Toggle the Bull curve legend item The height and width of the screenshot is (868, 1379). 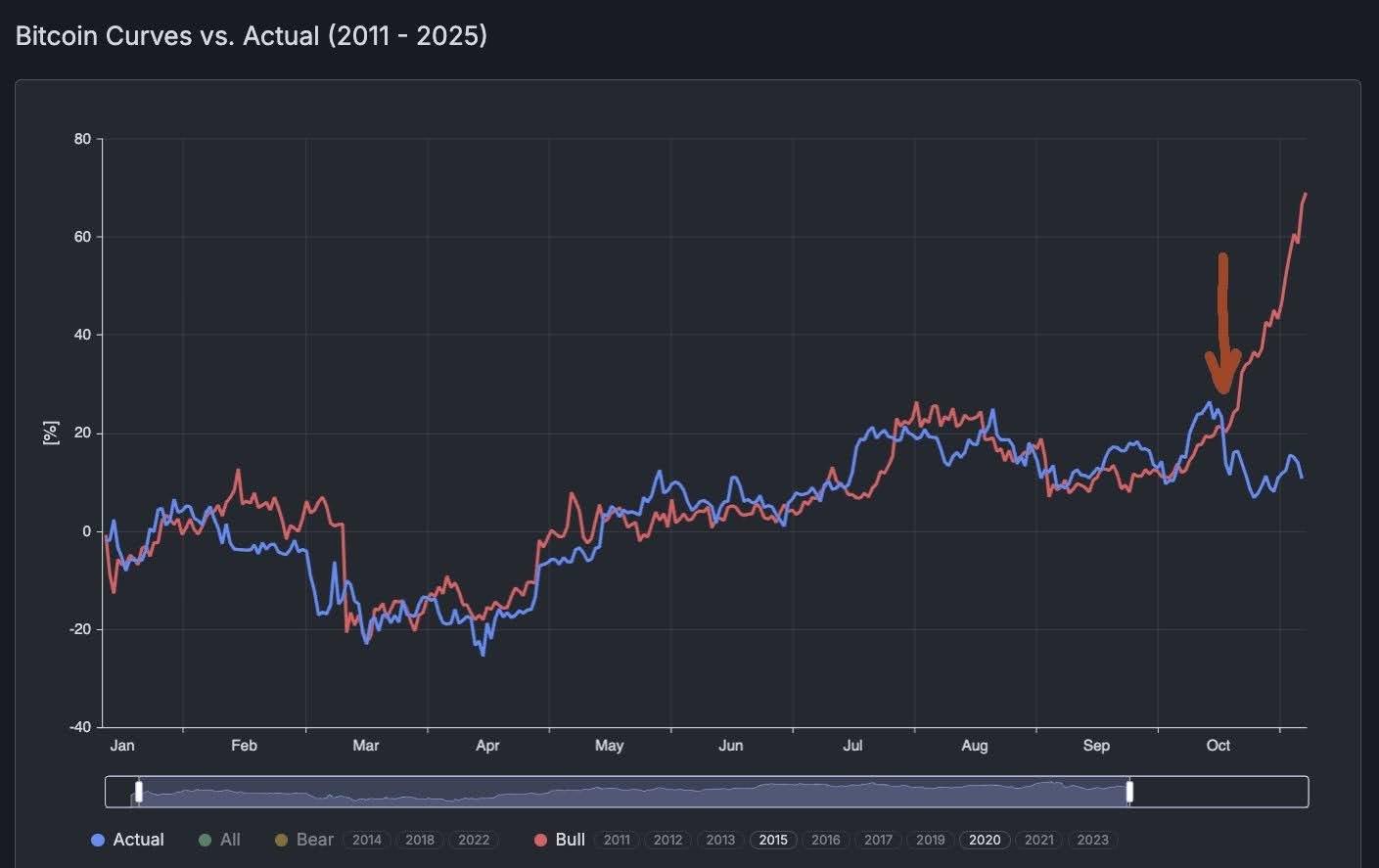pos(570,840)
